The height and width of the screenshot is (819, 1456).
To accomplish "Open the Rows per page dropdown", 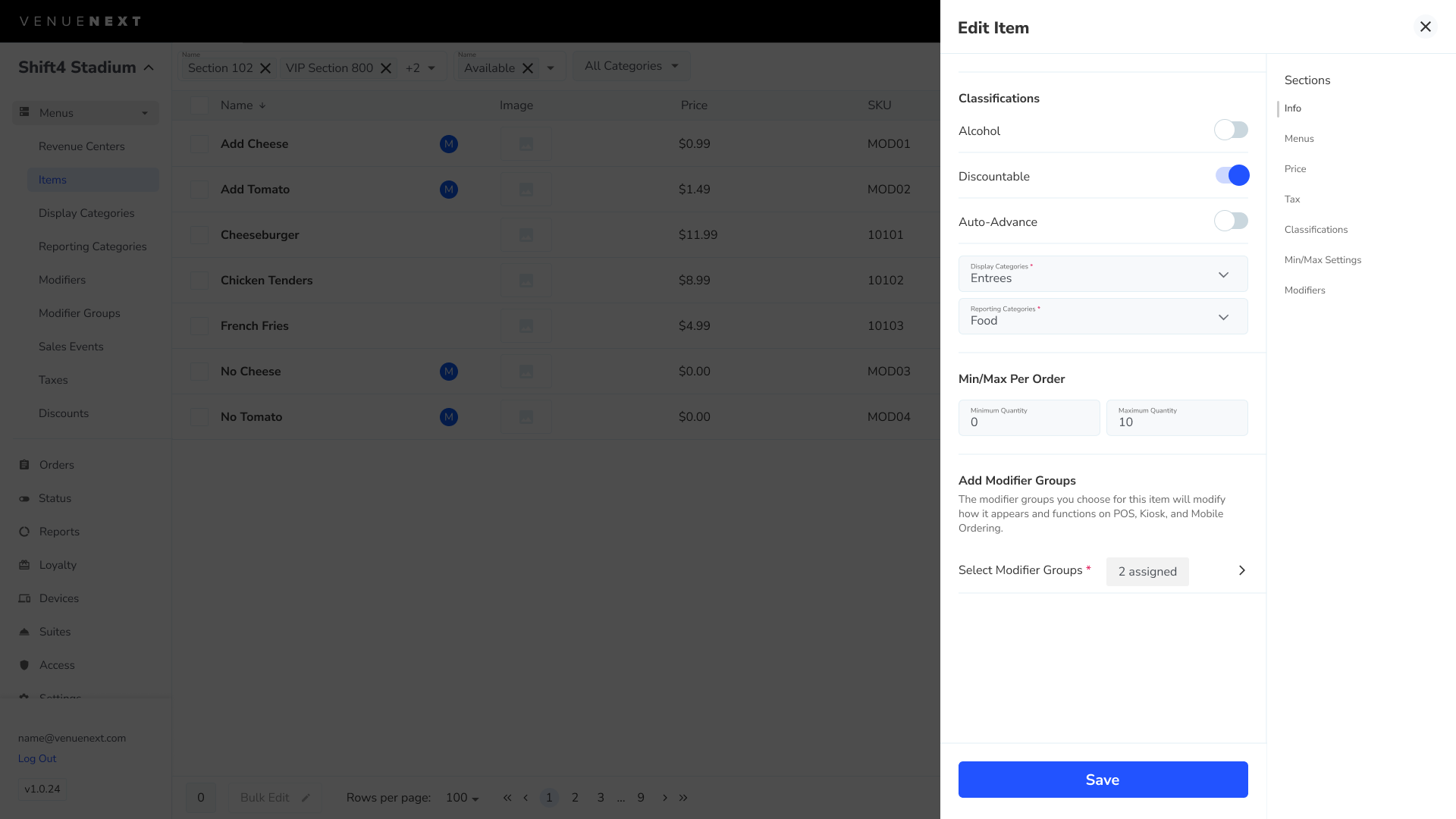I will (461, 798).
